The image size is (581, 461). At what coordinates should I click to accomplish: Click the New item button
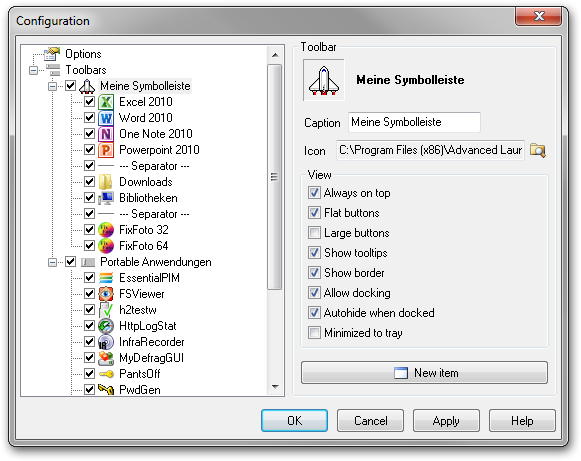click(x=424, y=373)
